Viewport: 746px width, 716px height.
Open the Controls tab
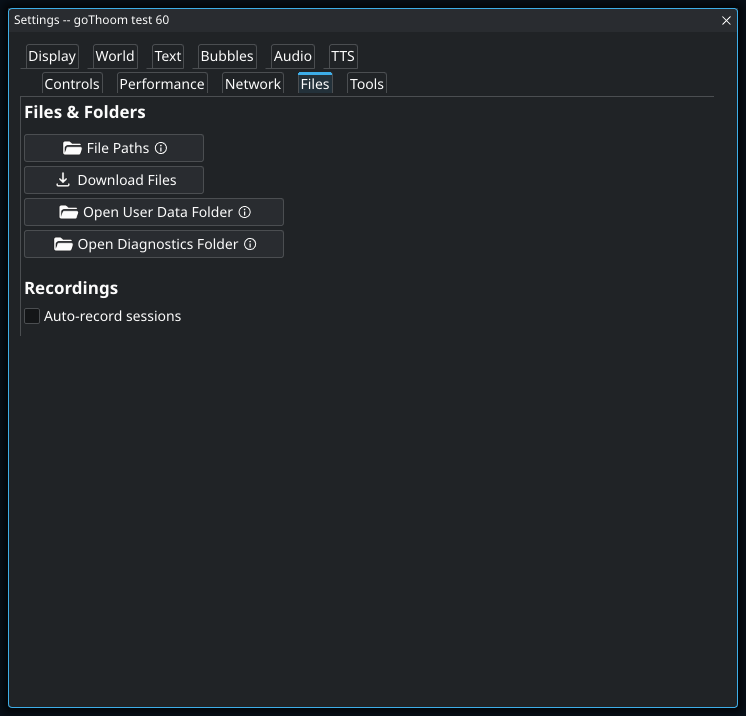tap(72, 84)
